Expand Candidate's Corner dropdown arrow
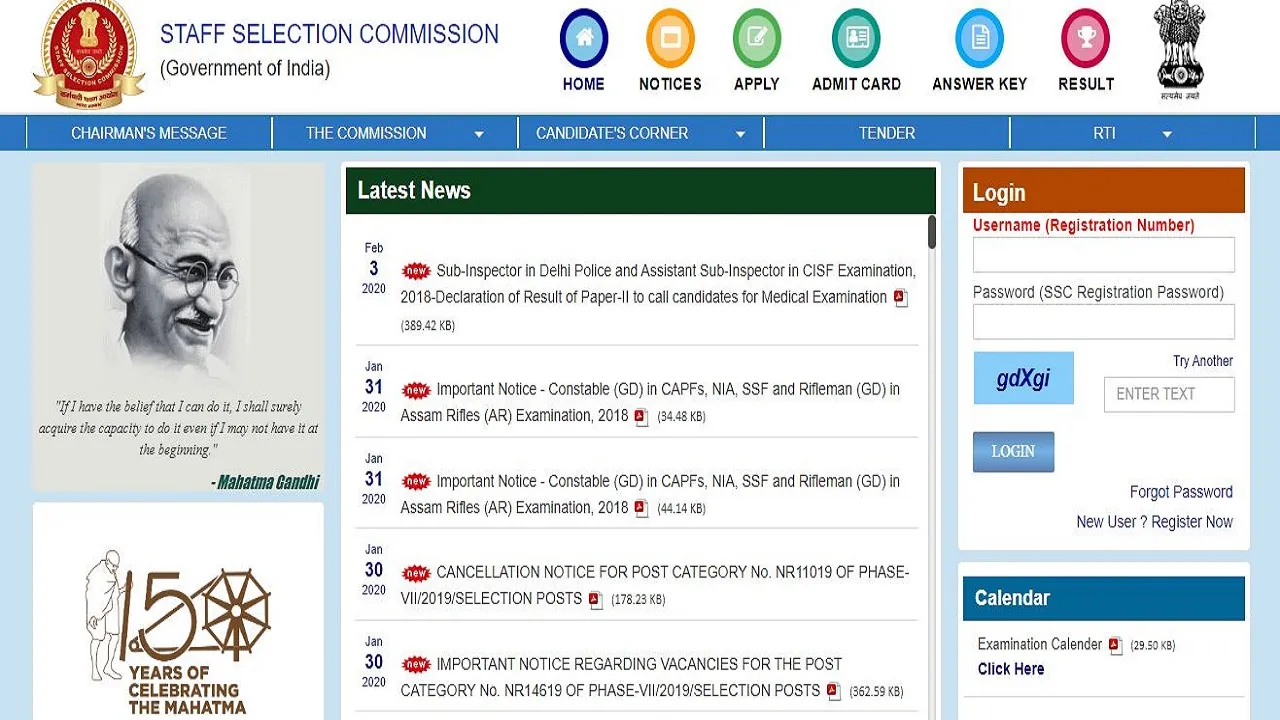Screen dimensions: 1280x720 pos(741,134)
